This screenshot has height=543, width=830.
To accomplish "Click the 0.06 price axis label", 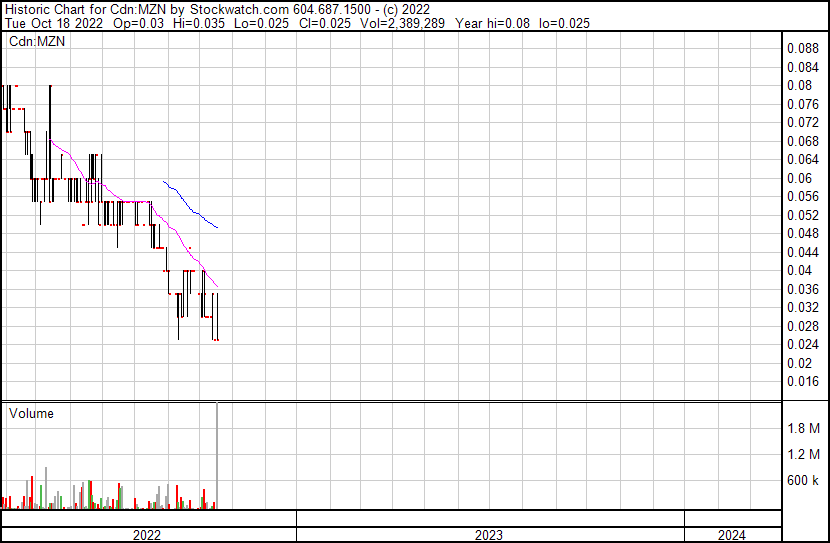I will (800, 178).
